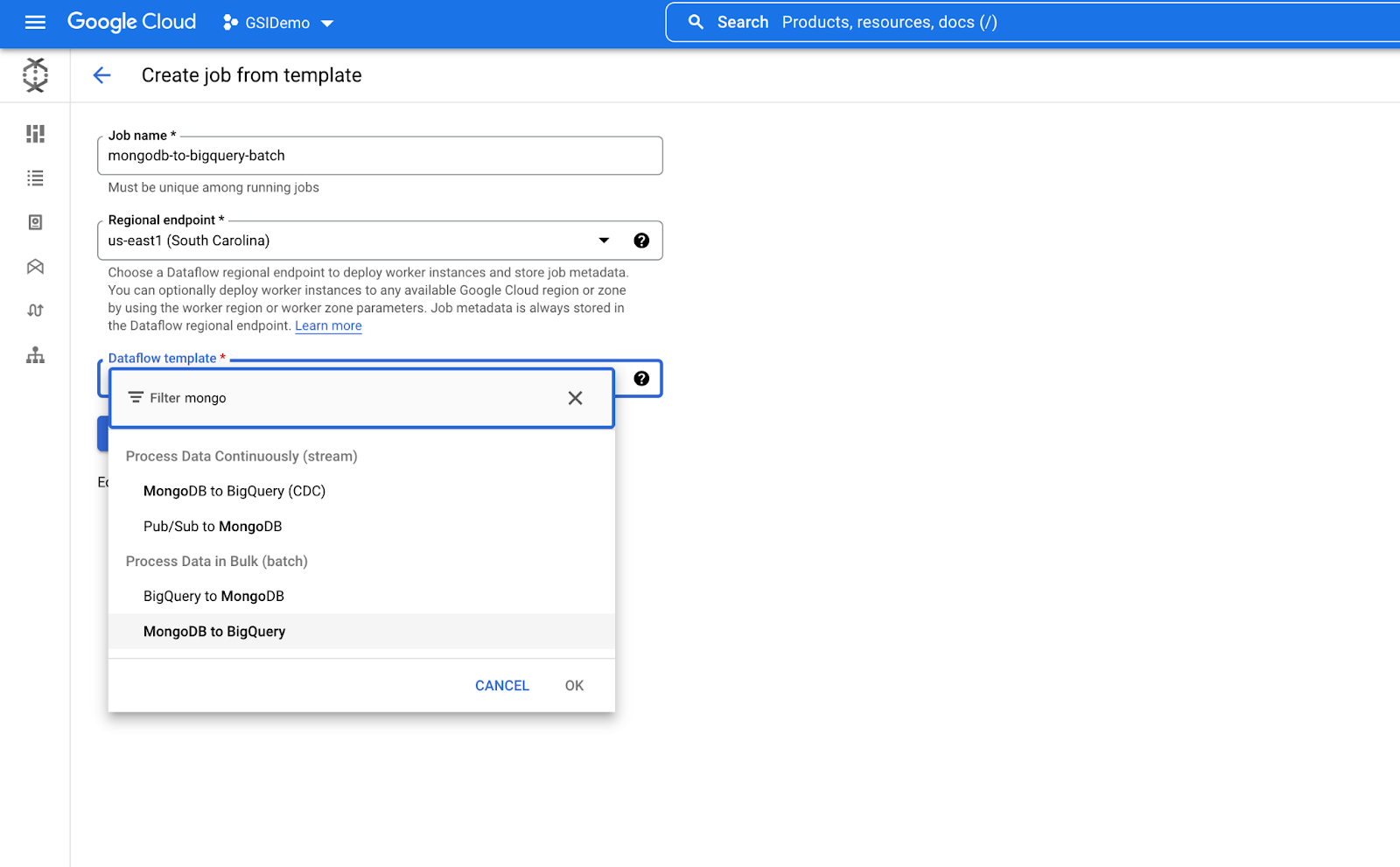The image size is (1400, 867).
Task: Go back using the arrow icon
Action: tap(102, 75)
